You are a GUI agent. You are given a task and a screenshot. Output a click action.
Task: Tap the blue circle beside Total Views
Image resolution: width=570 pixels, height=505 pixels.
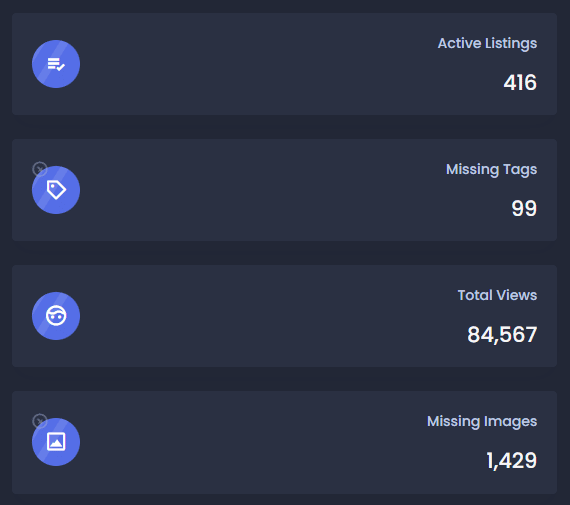coord(56,316)
